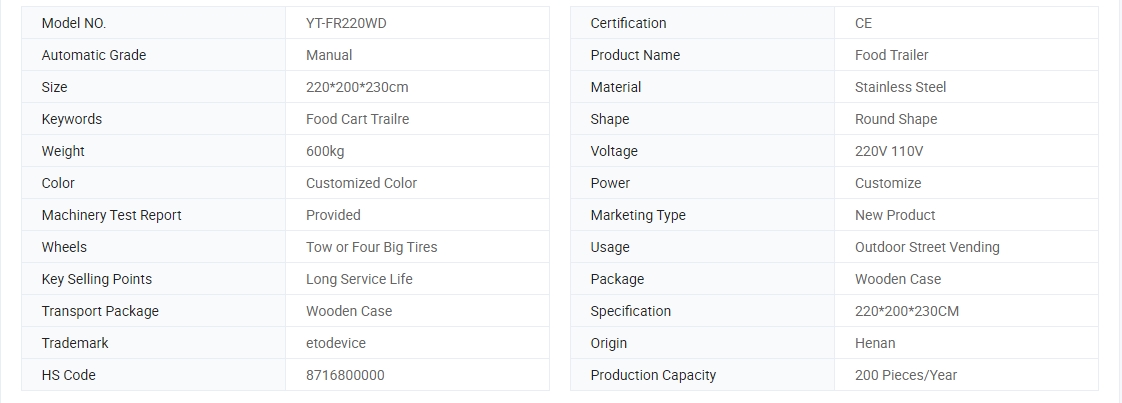
Task: Click the Voltage value 220V 110V
Action: [889, 151]
